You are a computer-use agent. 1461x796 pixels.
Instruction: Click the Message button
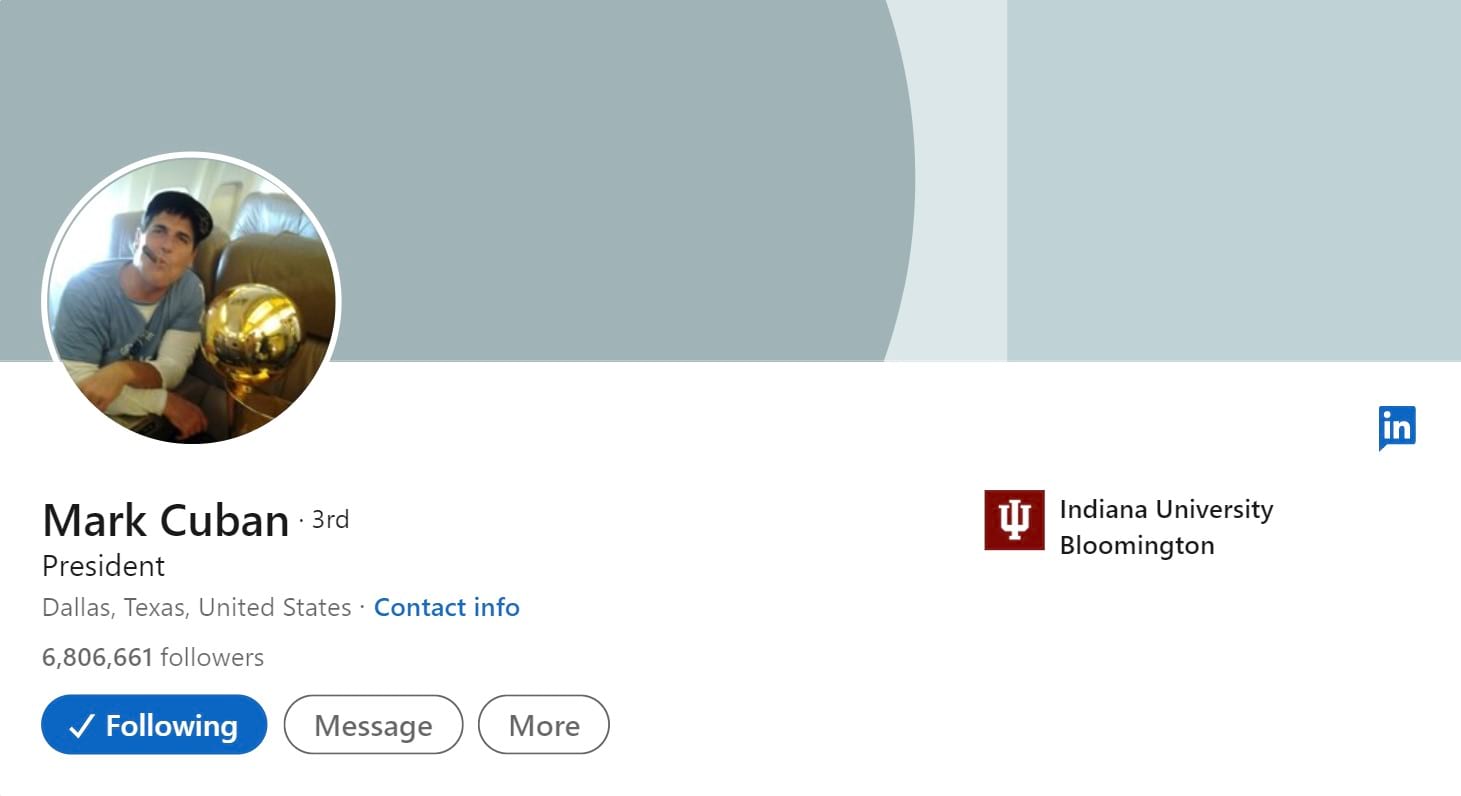coord(373,725)
